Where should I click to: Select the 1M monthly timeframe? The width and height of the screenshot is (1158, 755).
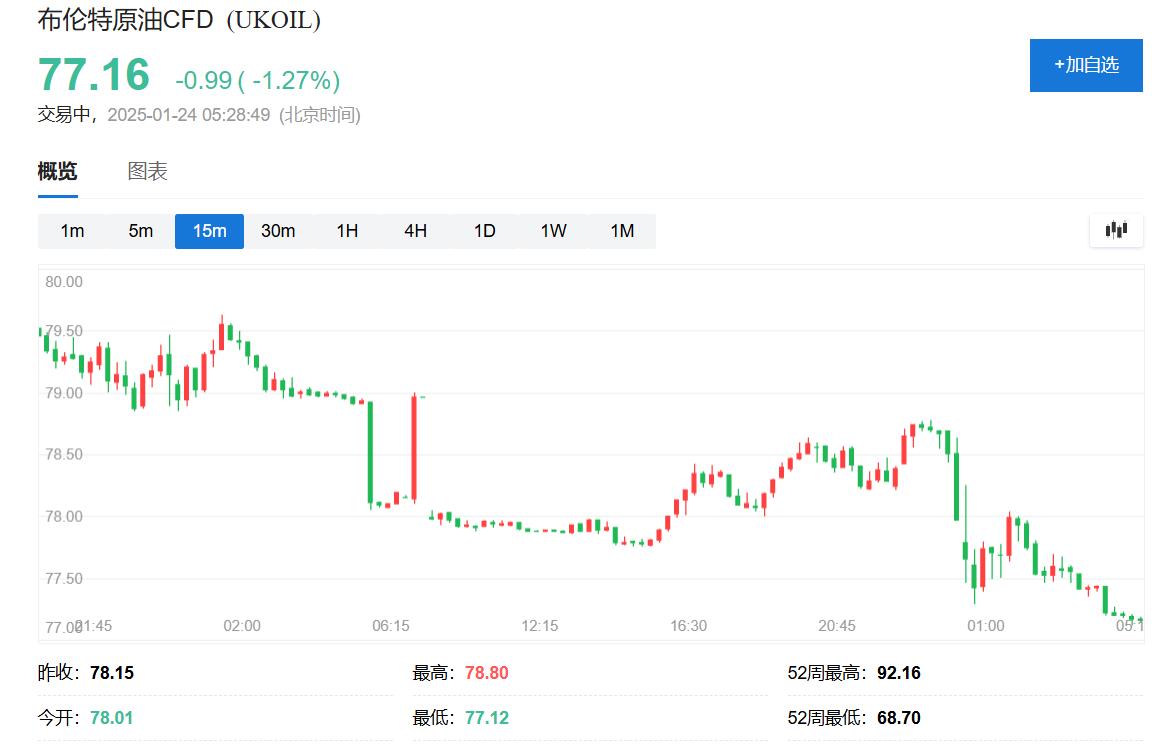click(x=622, y=231)
